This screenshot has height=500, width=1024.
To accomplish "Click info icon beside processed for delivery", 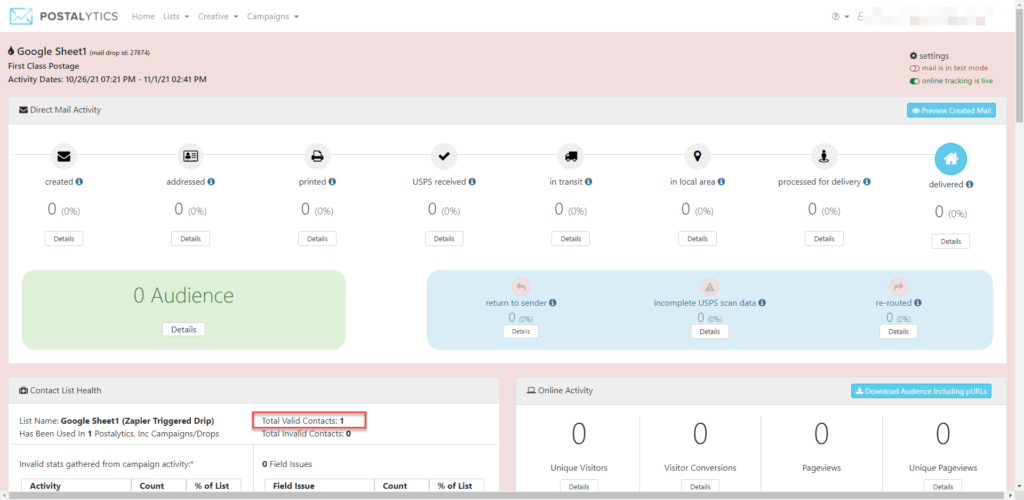I will coord(867,182).
